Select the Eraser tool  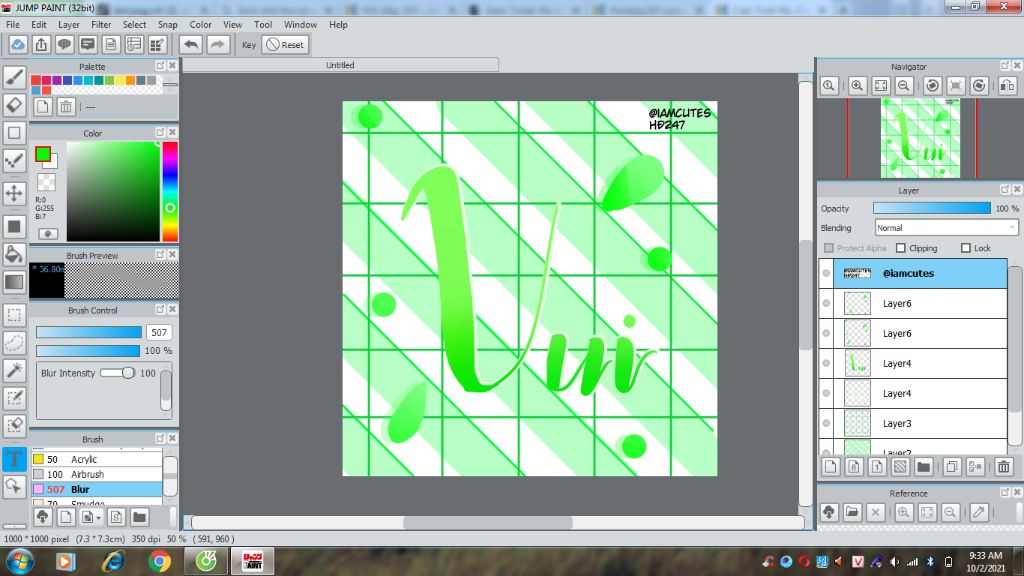14,105
